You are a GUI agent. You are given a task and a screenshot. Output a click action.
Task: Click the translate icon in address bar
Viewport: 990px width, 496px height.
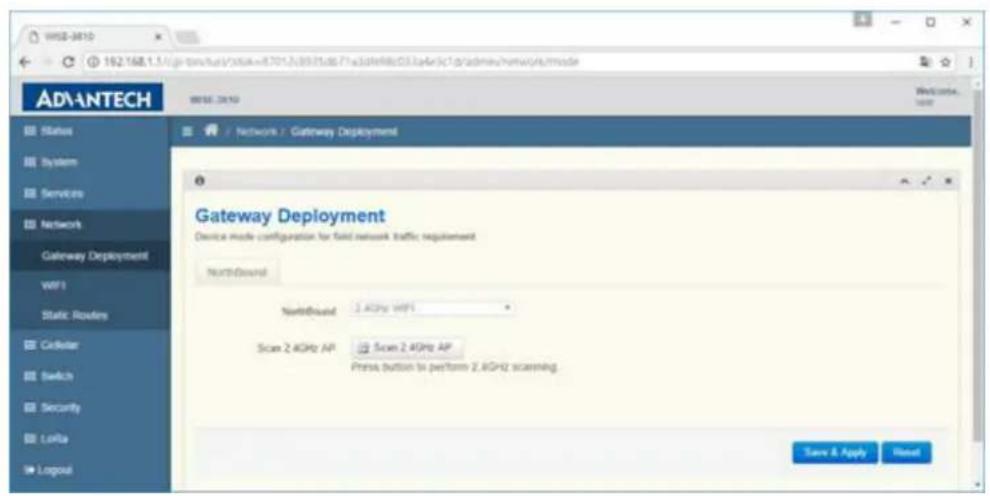click(x=926, y=62)
